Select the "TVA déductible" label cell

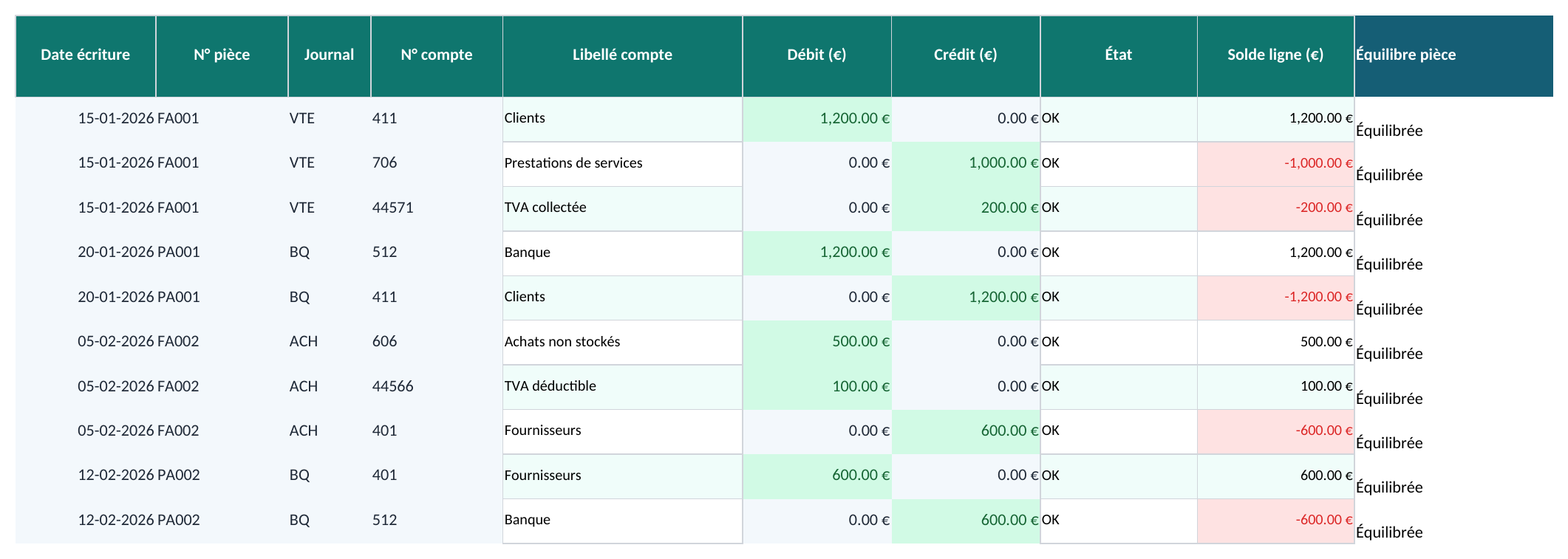(x=622, y=387)
